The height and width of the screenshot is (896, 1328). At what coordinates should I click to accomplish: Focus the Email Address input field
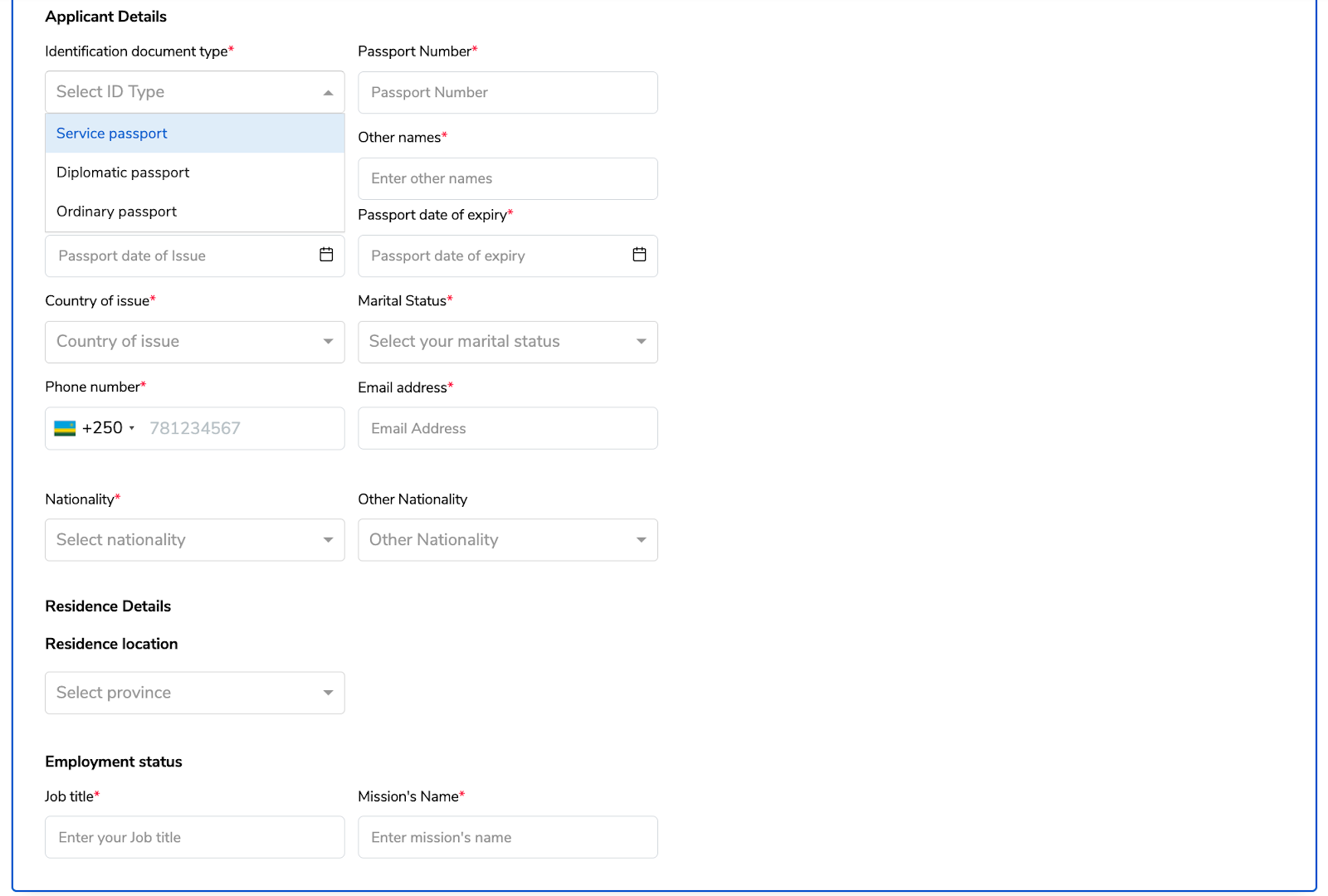point(507,428)
